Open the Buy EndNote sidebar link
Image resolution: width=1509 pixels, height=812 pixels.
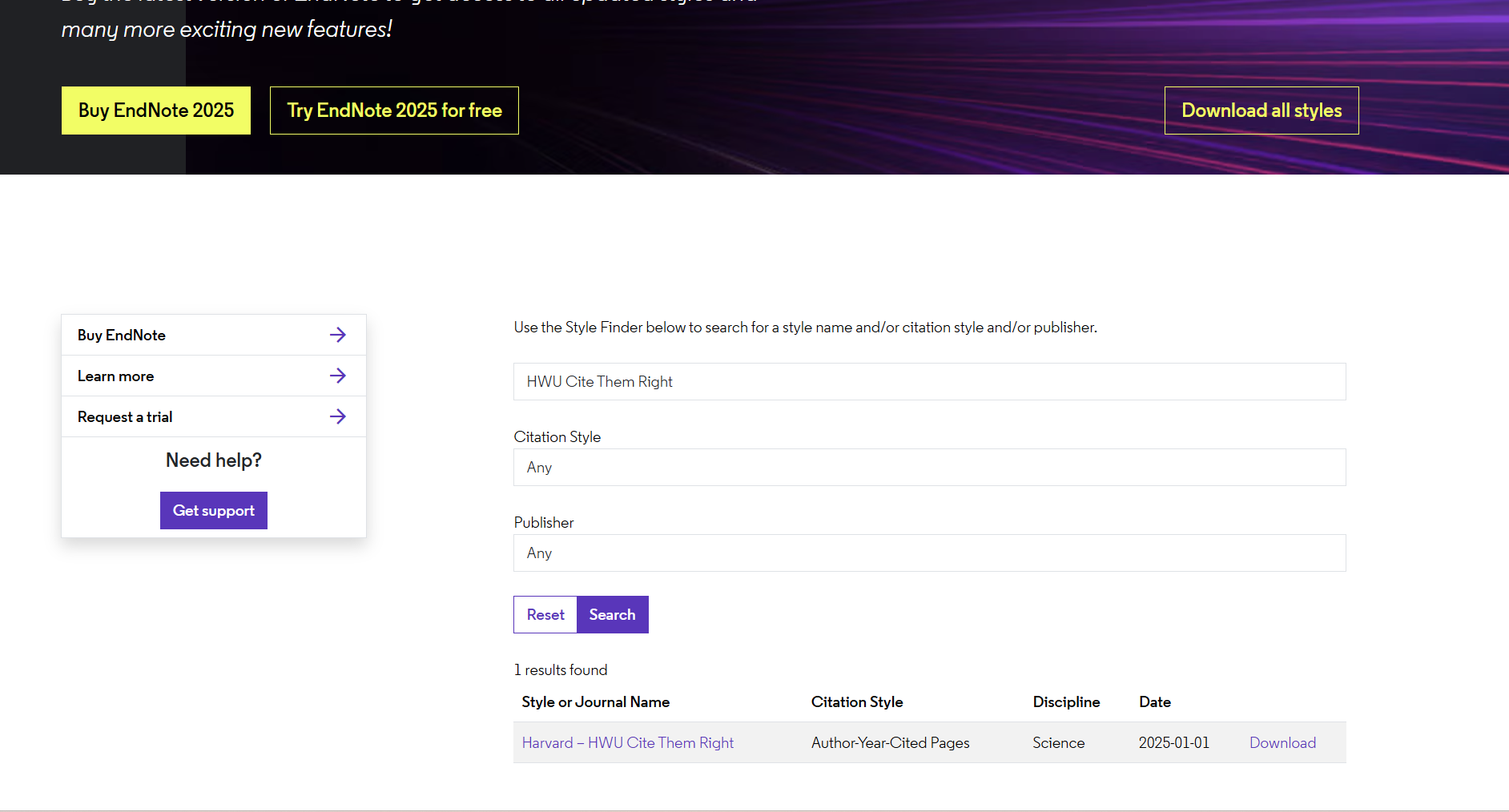click(214, 335)
